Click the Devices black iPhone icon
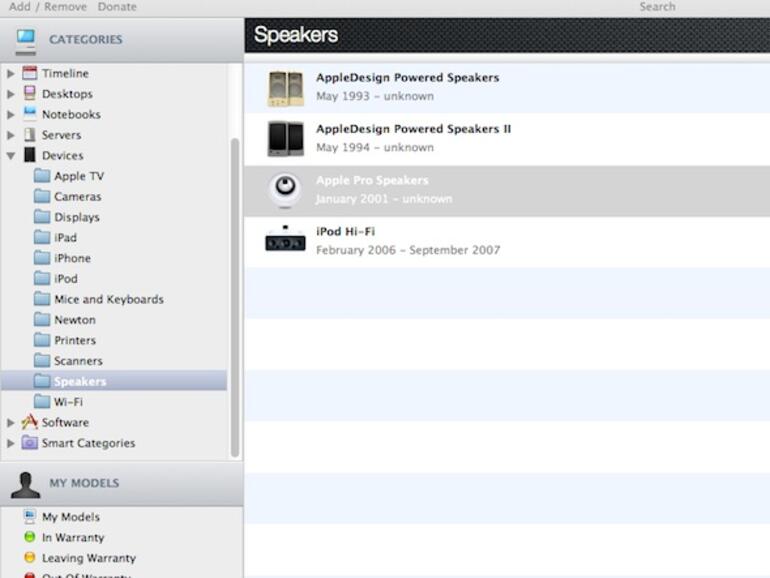Image resolution: width=770 pixels, height=578 pixels. pyautogui.click(x=29, y=155)
